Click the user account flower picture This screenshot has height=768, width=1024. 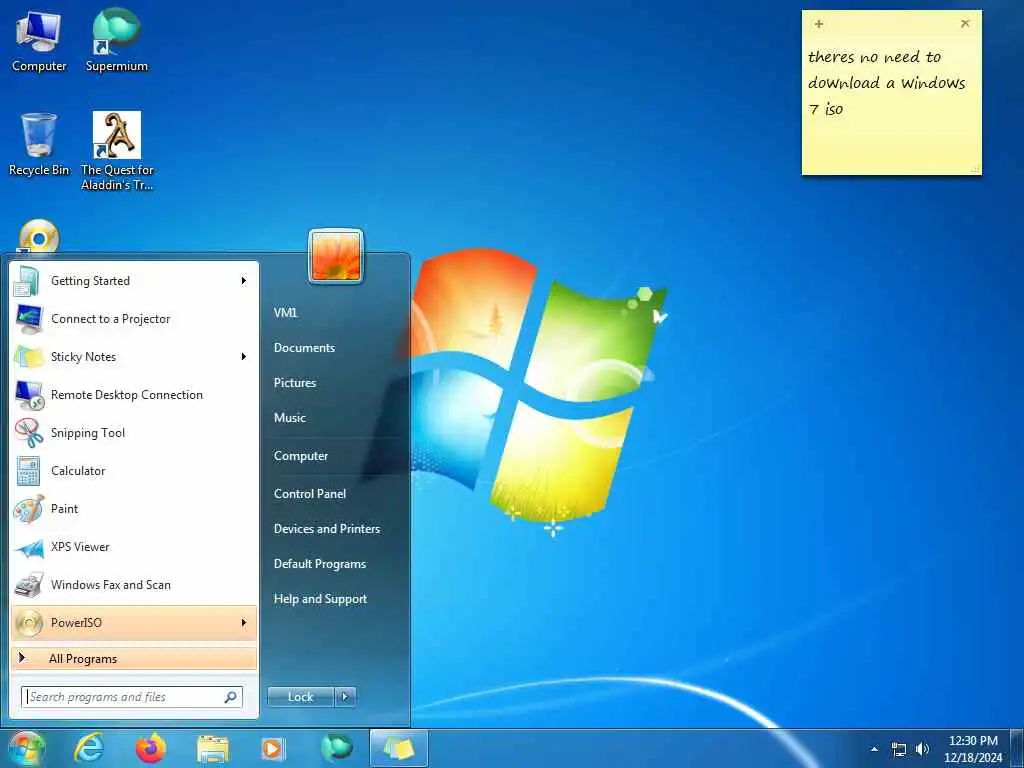click(x=336, y=256)
